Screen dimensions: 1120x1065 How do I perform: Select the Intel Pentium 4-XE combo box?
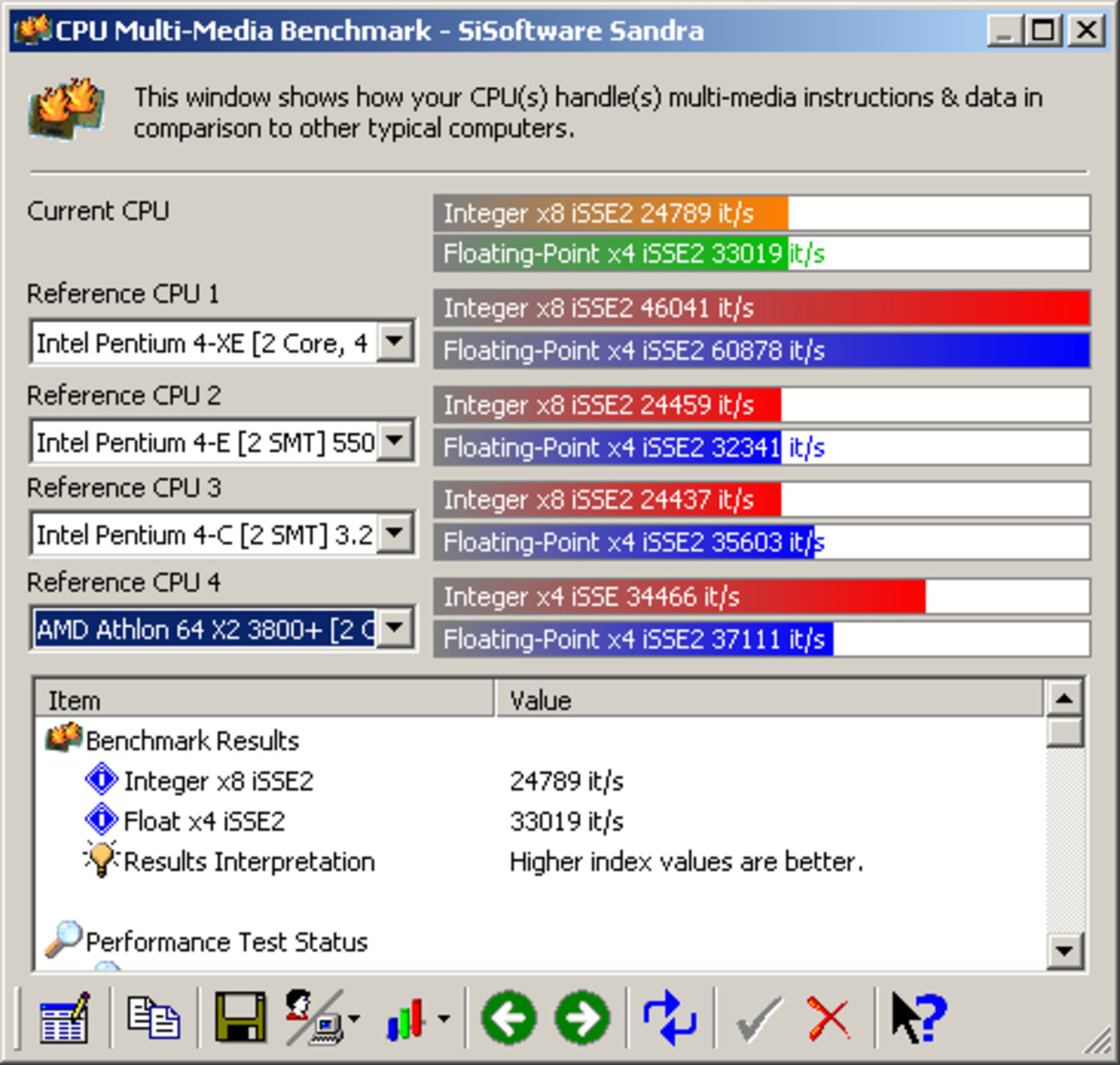pyautogui.click(x=222, y=343)
